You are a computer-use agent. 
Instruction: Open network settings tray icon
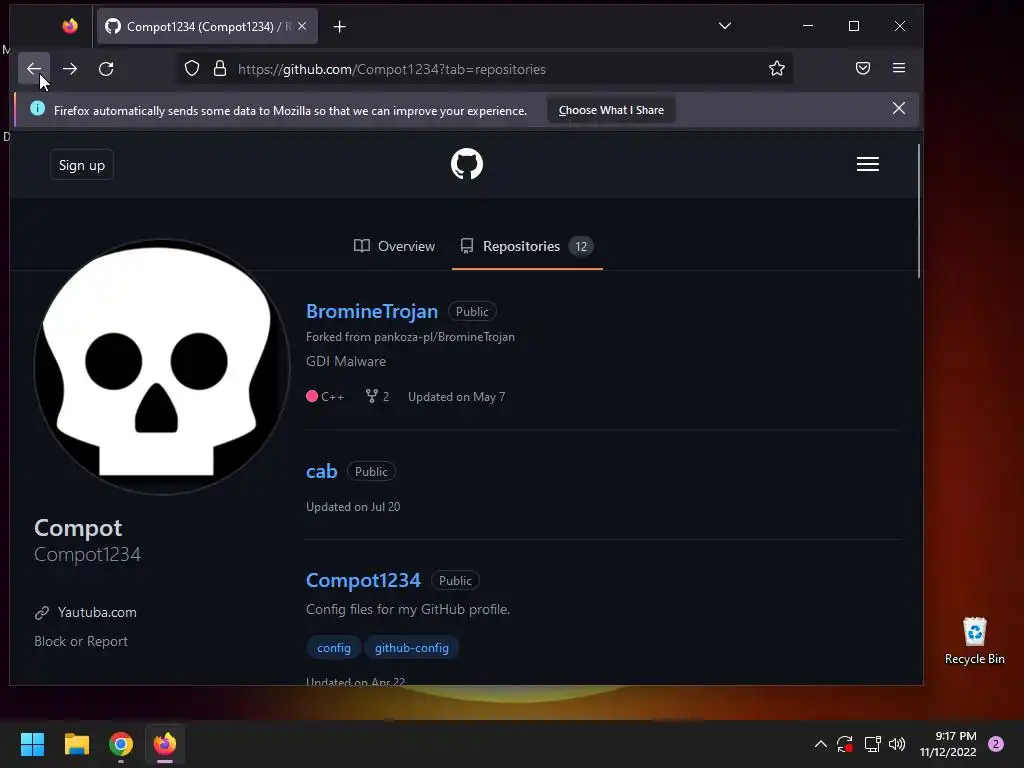pyautogui.click(x=872, y=744)
